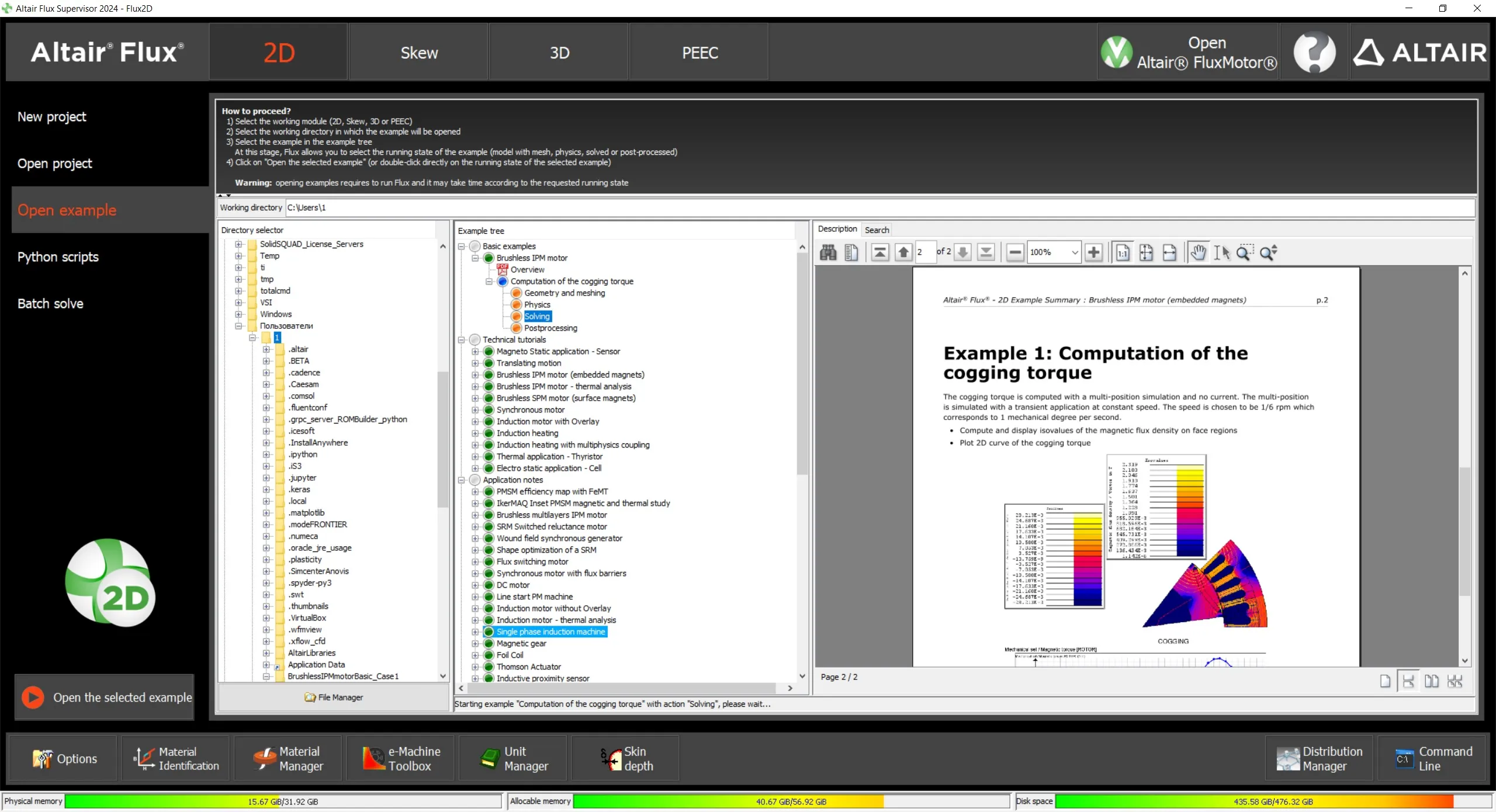1496x812 pixels.
Task: Select the Skew module tab
Action: tap(419, 53)
